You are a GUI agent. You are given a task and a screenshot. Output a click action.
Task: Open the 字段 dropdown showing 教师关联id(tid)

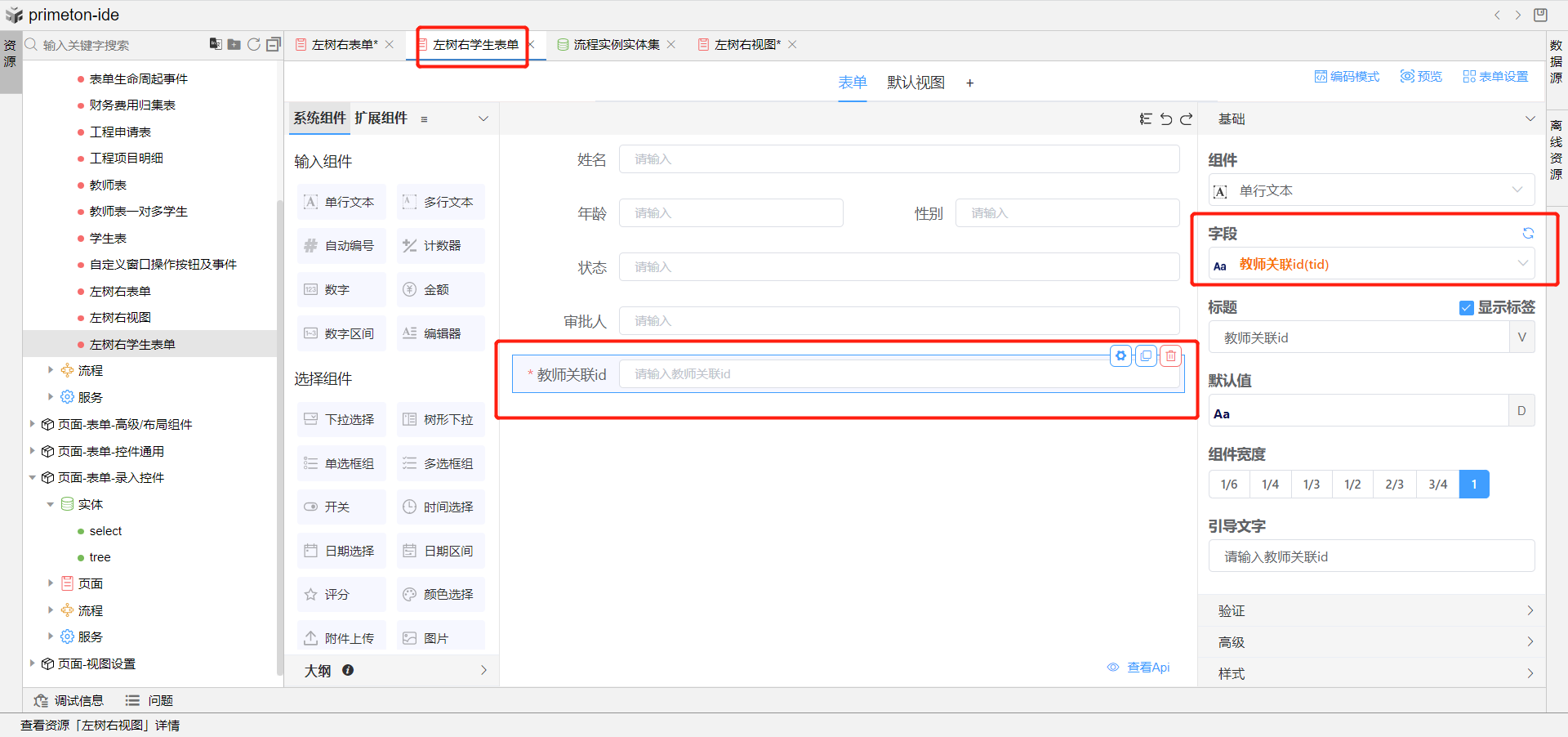point(1370,264)
